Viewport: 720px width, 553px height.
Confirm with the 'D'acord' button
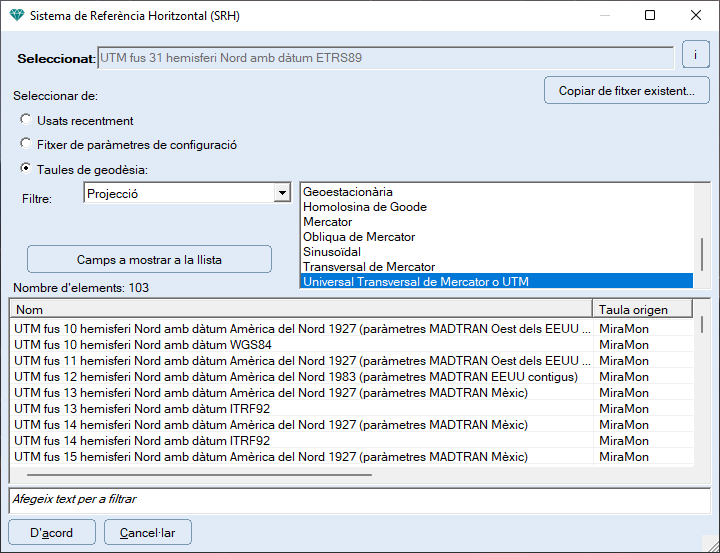[52, 532]
